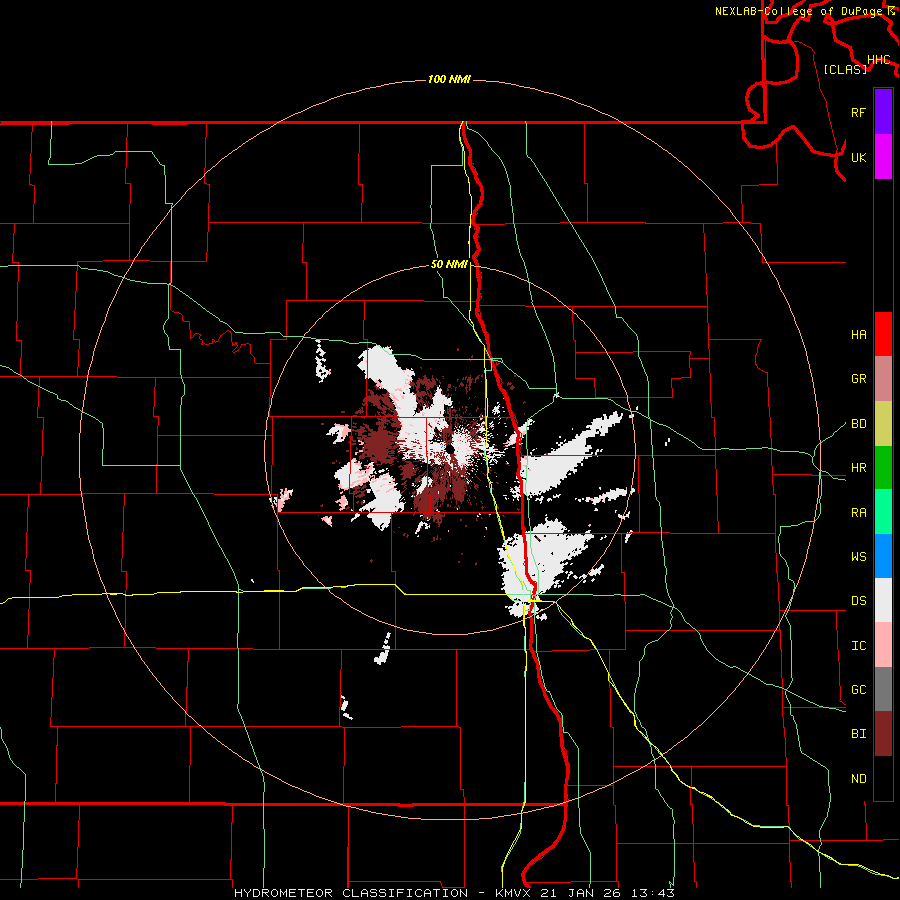
Task: Click the HR green legend swatch
Action: click(x=883, y=468)
